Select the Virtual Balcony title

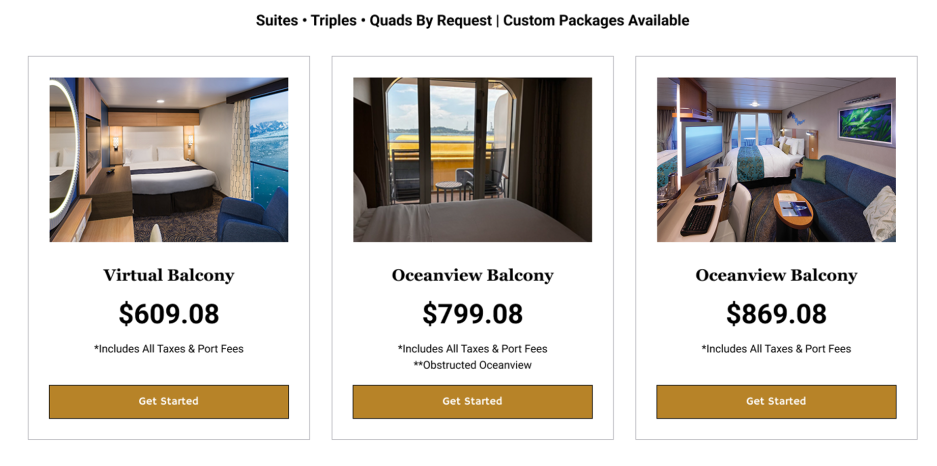pos(169,275)
